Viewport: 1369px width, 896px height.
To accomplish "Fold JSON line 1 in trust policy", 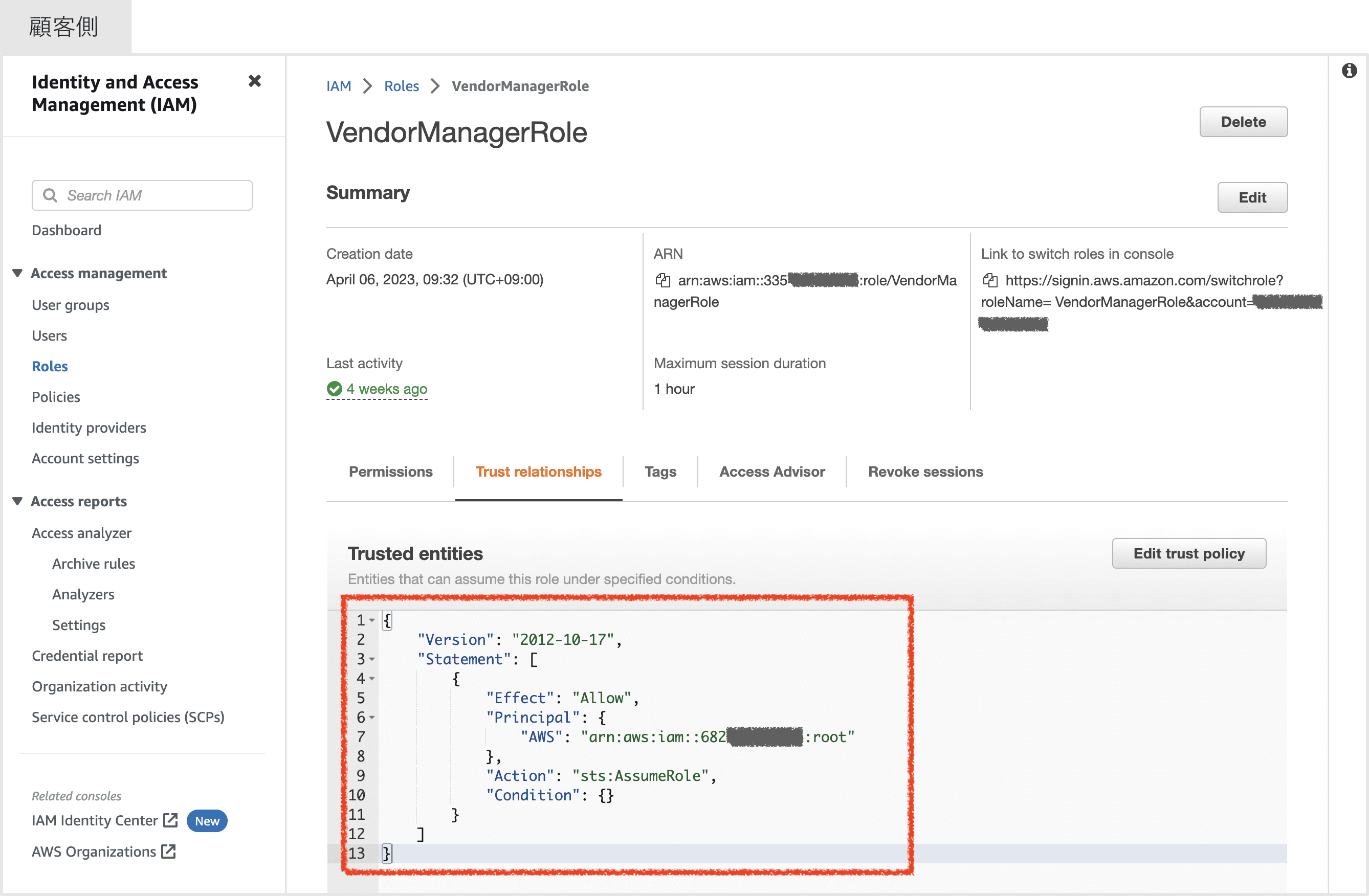I will coord(372,620).
